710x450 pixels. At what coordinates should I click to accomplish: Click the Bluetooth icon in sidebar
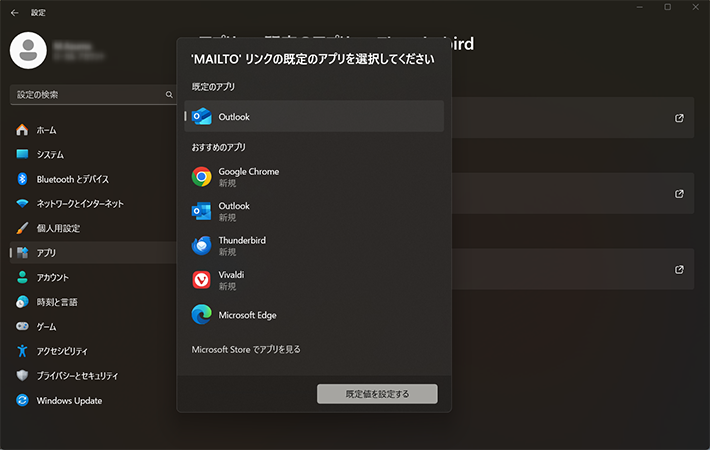22,179
